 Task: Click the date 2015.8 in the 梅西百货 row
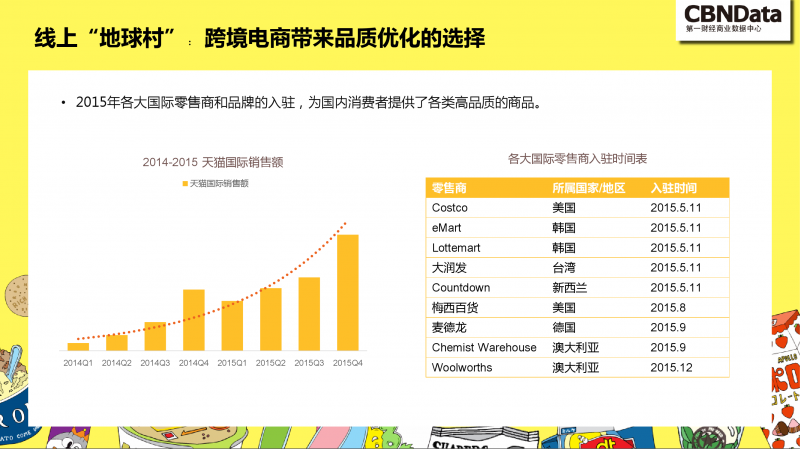(x=668, y=308)
